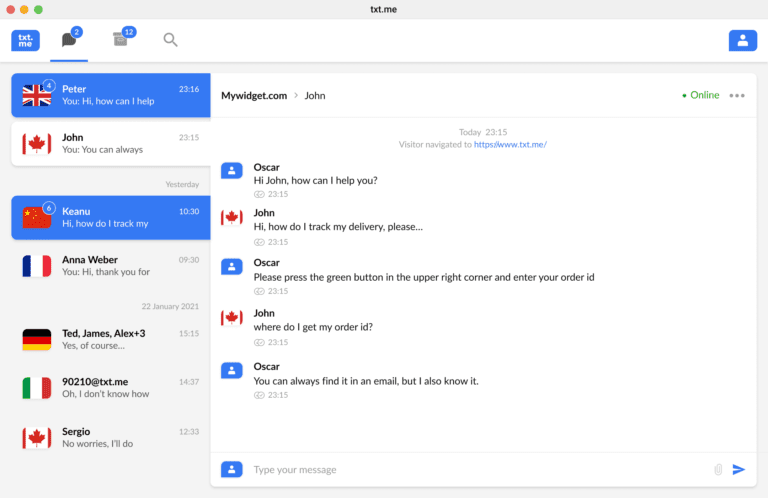Screen dimensions: 768x498
Task: Click the Italian flag on 90210@txt.me chat
Action: pyautogui.click(x=37, y=388)
